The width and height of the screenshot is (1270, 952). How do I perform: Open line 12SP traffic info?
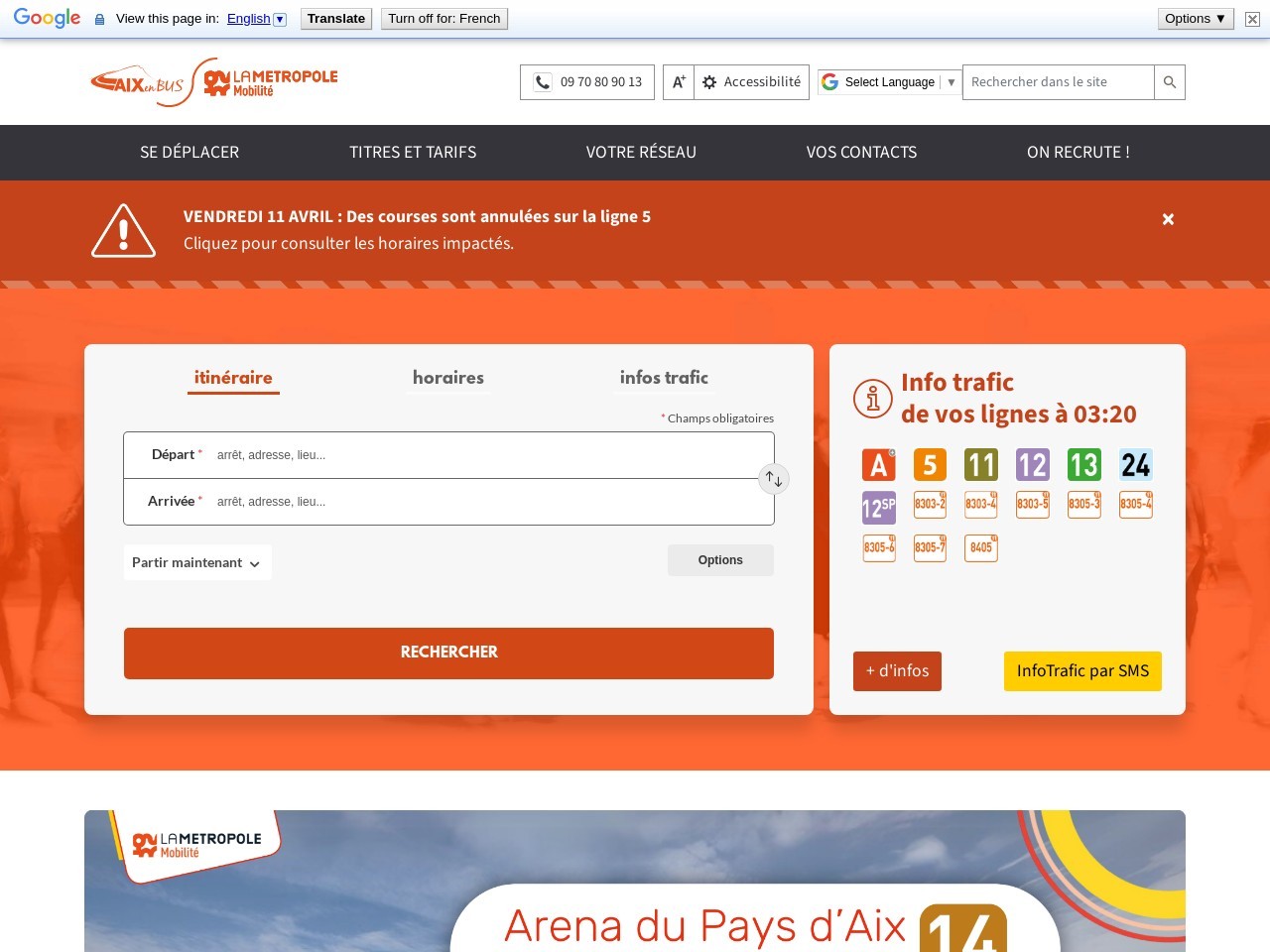tap(878, 508)
